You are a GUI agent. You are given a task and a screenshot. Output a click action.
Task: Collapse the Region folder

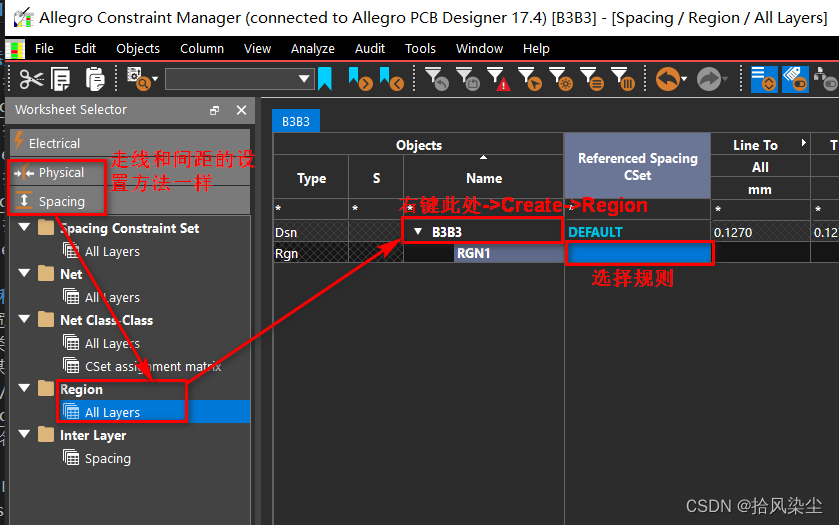24,388
